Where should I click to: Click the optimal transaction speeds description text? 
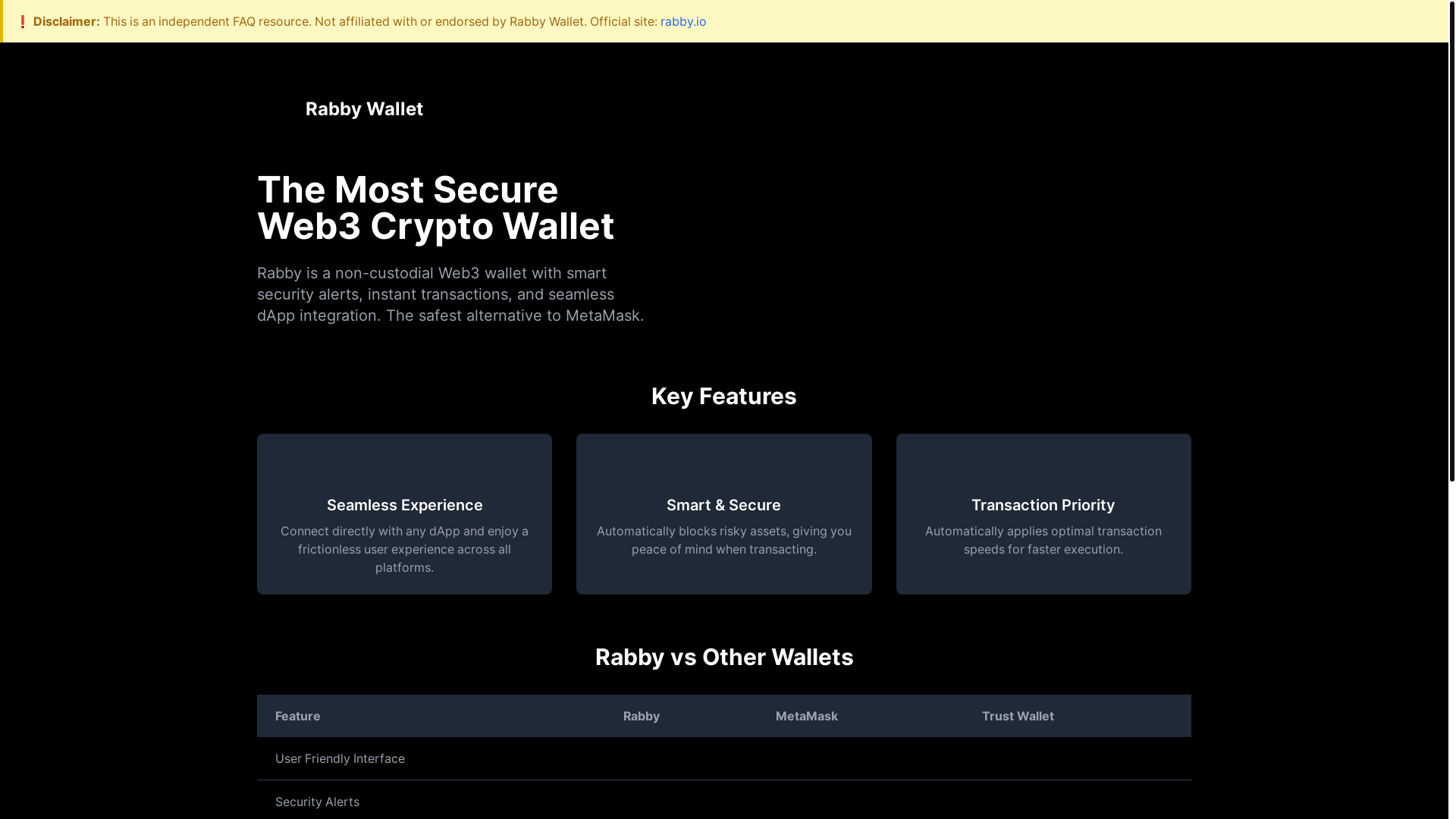[x=1043, y=540]
